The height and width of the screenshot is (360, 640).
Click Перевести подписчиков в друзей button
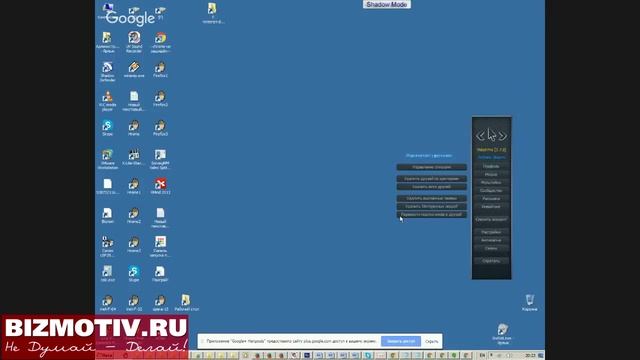[431, 214]
